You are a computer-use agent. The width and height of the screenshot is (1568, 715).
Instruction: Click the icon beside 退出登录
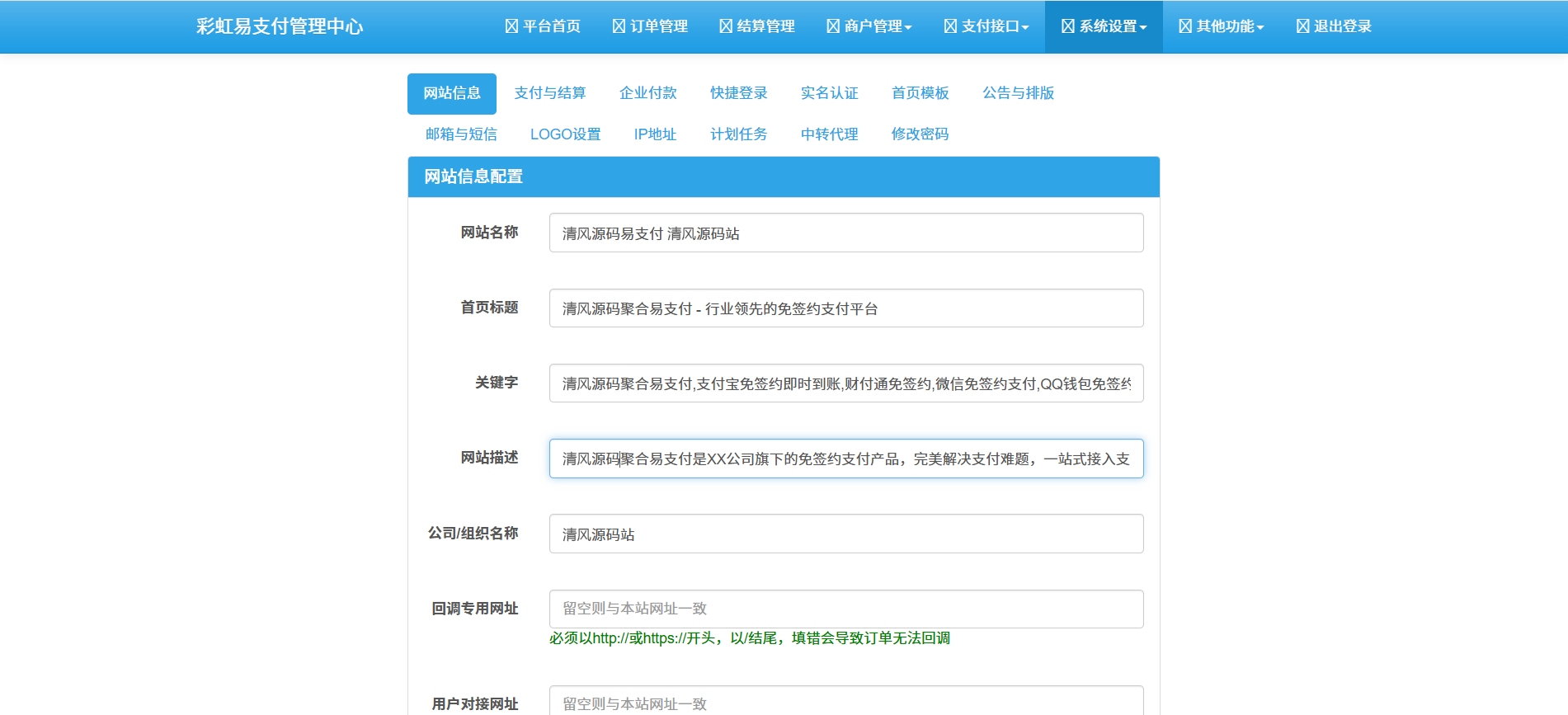[1302, 26]
